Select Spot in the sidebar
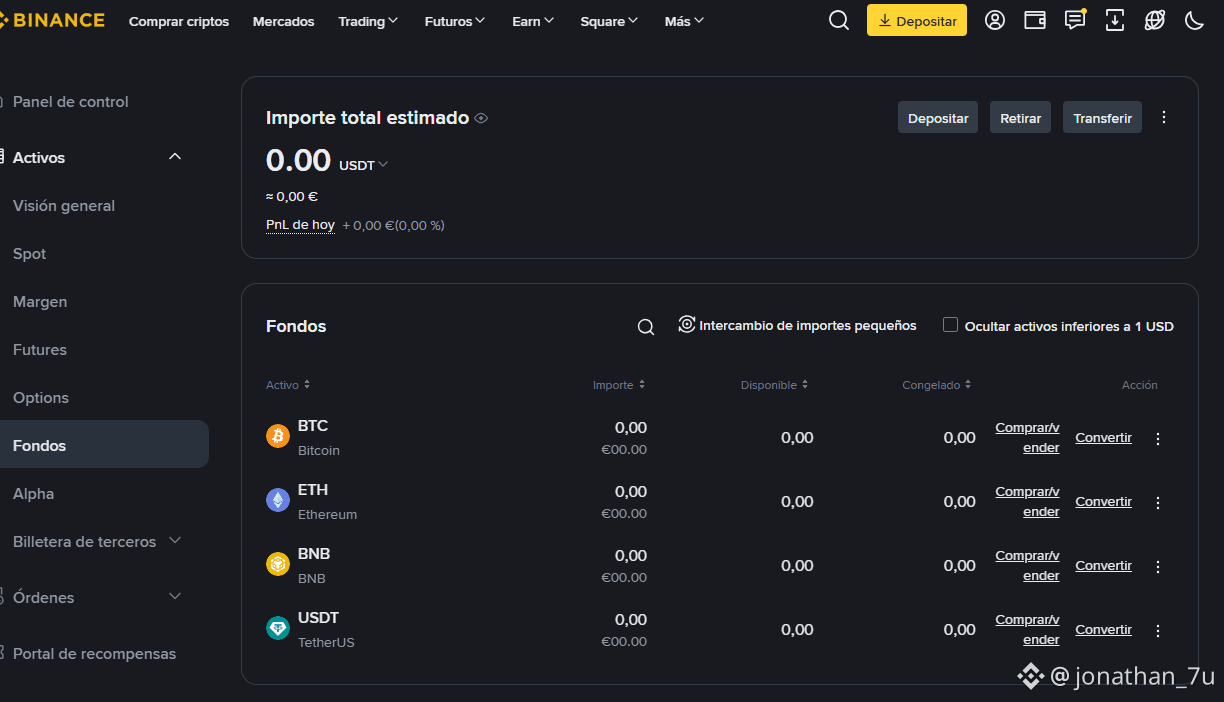 pyautogui.click(x=30, y=254)
